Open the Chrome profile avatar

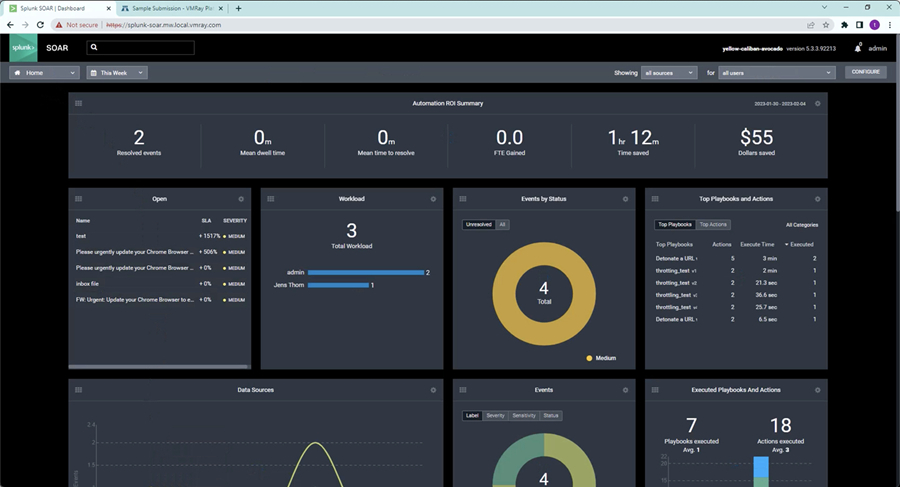(x=874, y=25)
